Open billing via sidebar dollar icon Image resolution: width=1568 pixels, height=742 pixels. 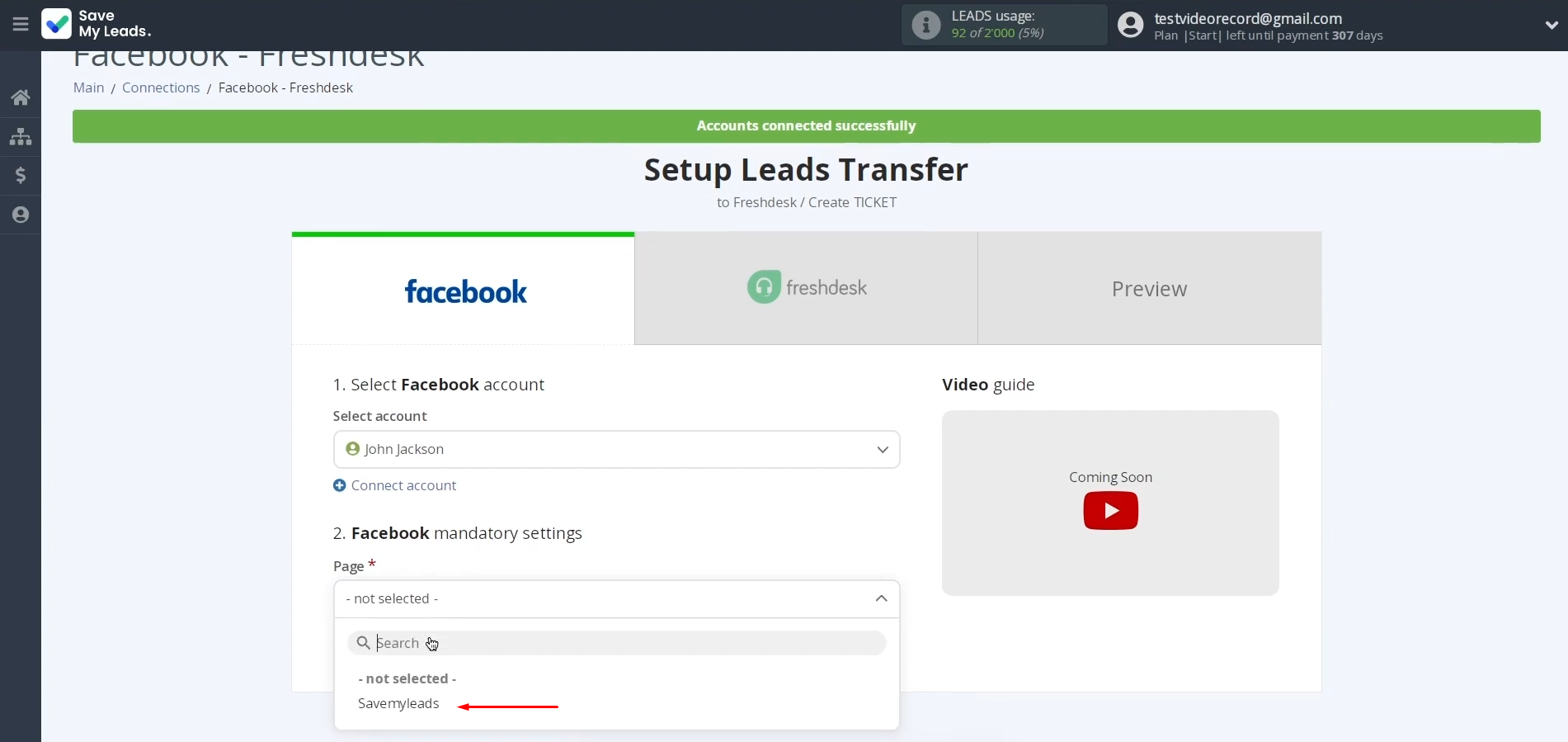(x=21, y=175)
